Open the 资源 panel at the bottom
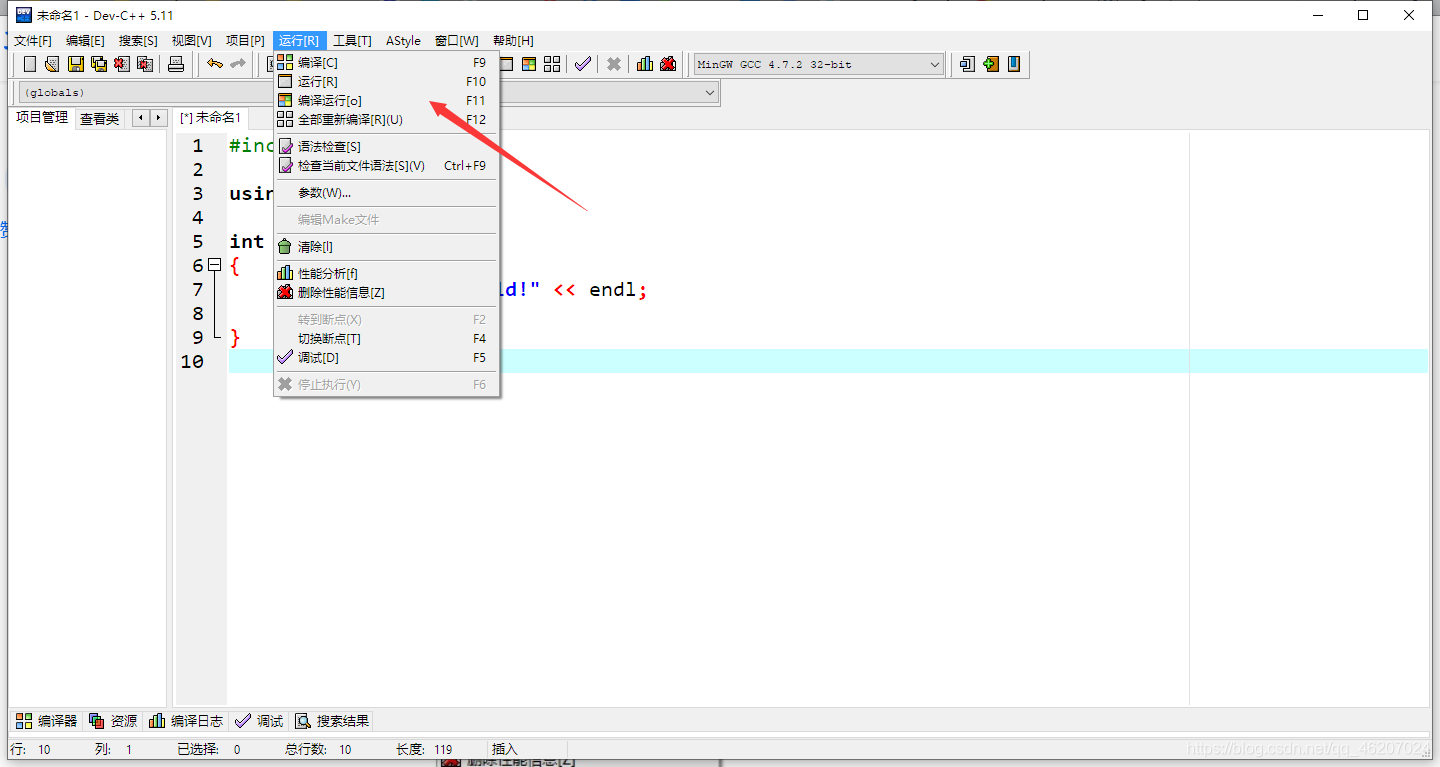Image resolution: width=1440 pixels, height=767 pixels. [x=112, y=720]
